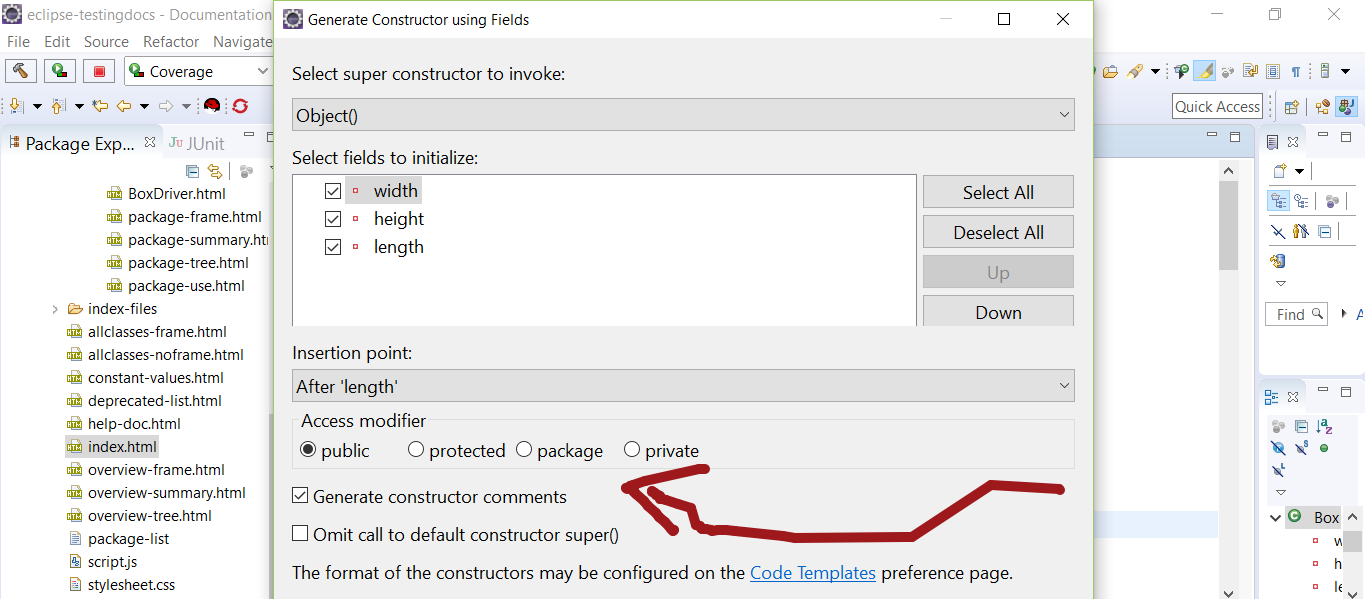Viewport: 1365px width, 599px height.
Task: Click the Red Hat icon in toolbar
Action: click(x=212, y=106)
